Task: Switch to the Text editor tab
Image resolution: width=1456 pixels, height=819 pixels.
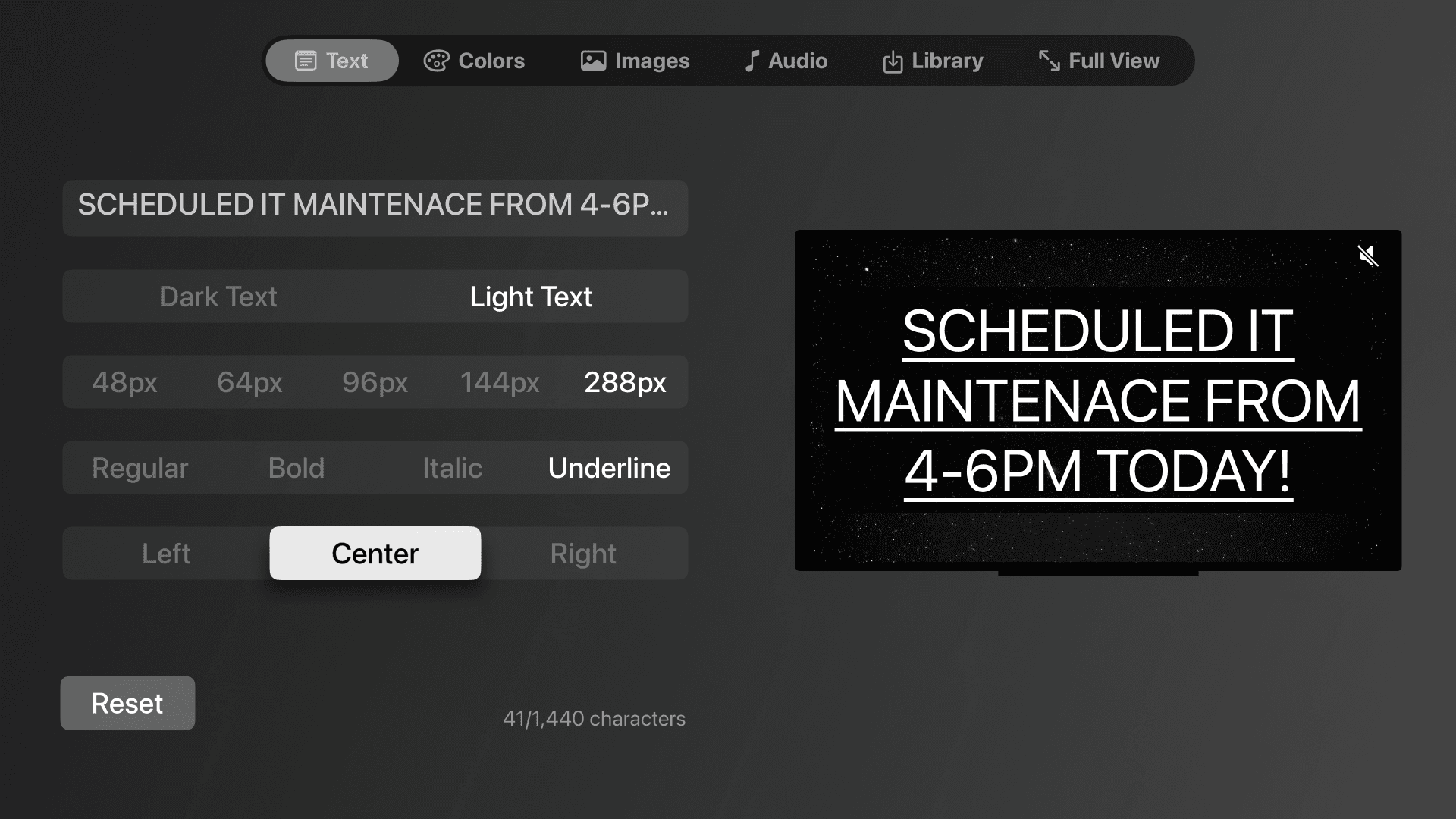Action: tap(329, 61)
